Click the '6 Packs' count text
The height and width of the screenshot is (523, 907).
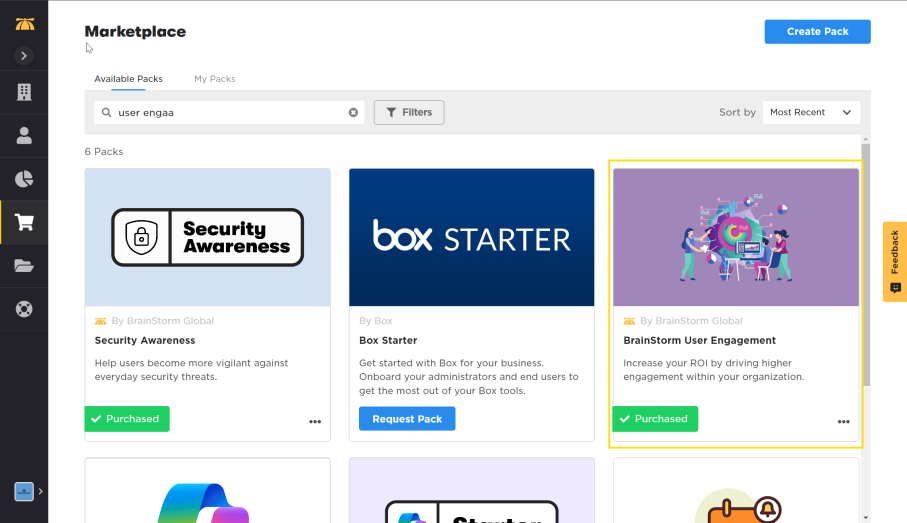click(x=104, y=152)
